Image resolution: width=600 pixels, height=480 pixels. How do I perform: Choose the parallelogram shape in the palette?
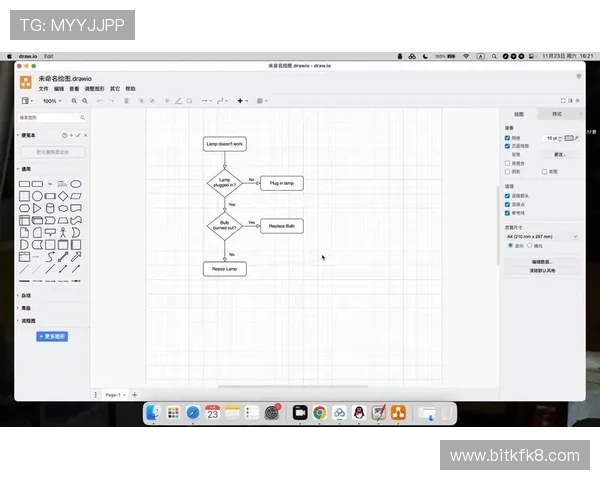pyautogui.click(x=76, y=196)
